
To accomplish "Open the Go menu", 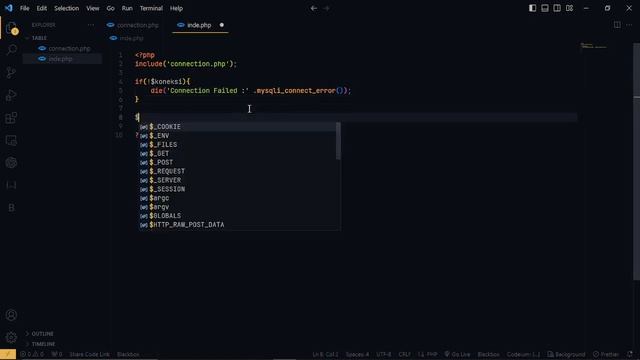I will 110,8.
